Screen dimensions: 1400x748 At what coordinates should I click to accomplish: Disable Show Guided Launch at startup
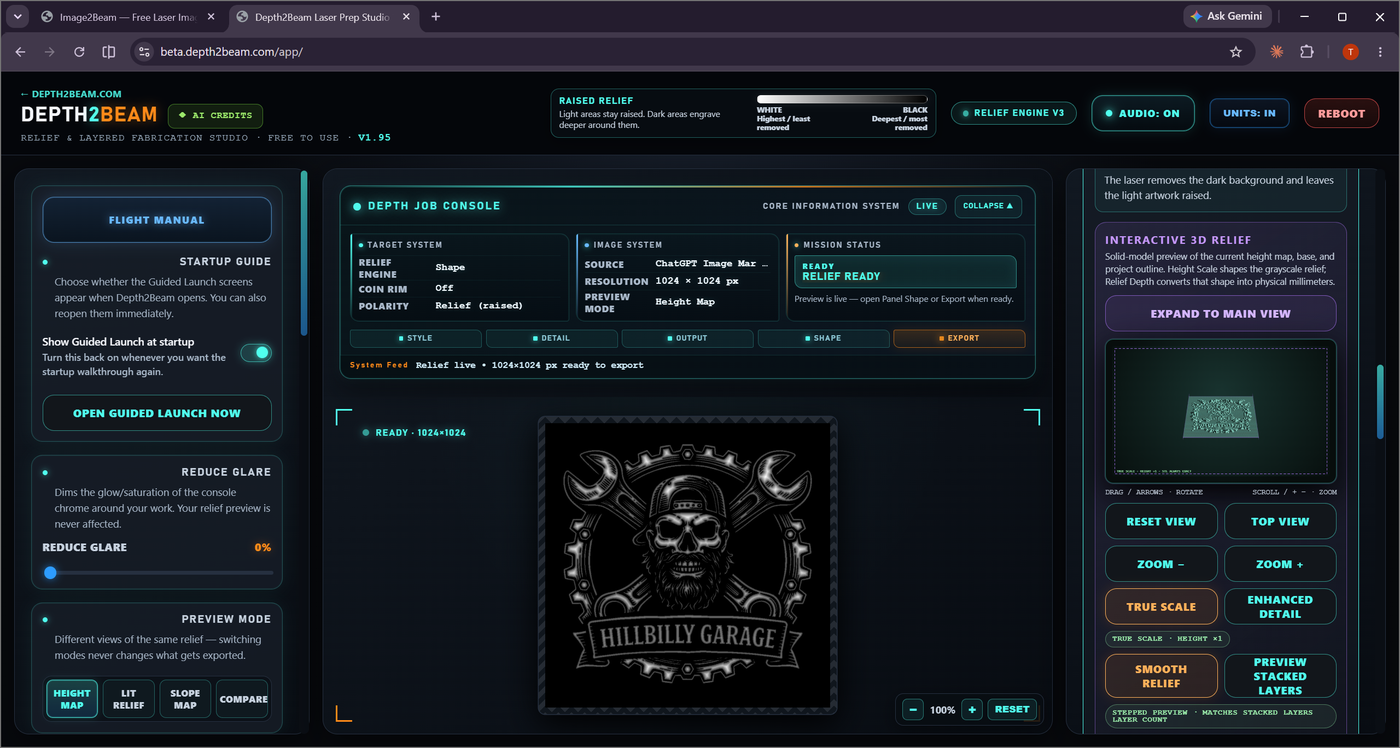click(x=256, y=353)
